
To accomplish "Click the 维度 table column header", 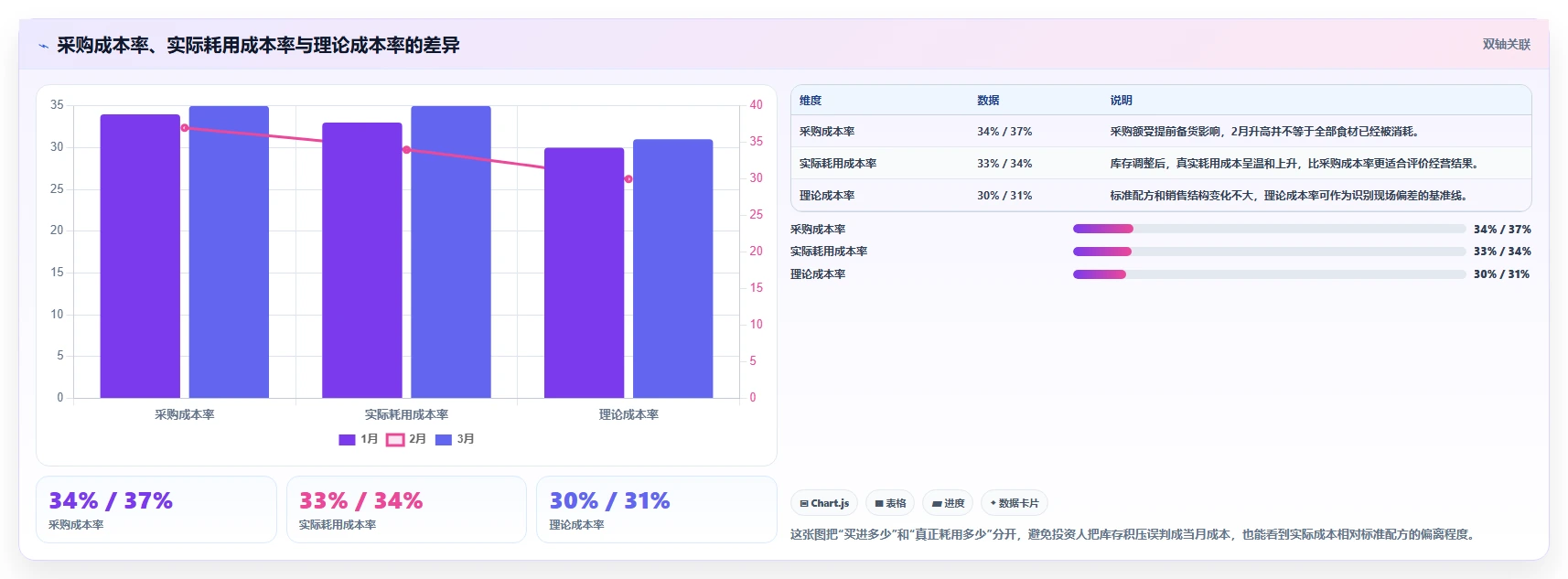I will 811,101.
